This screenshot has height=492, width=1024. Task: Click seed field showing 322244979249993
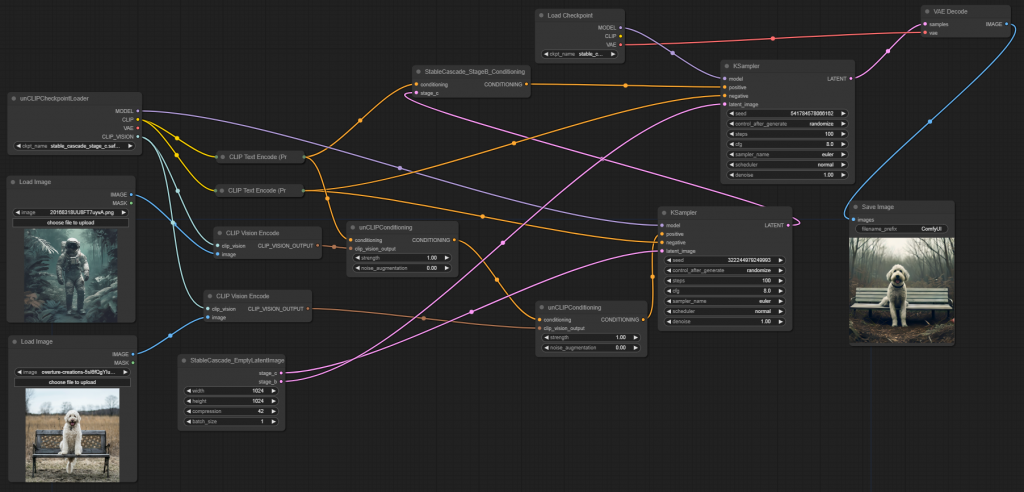tap(724, 259)
